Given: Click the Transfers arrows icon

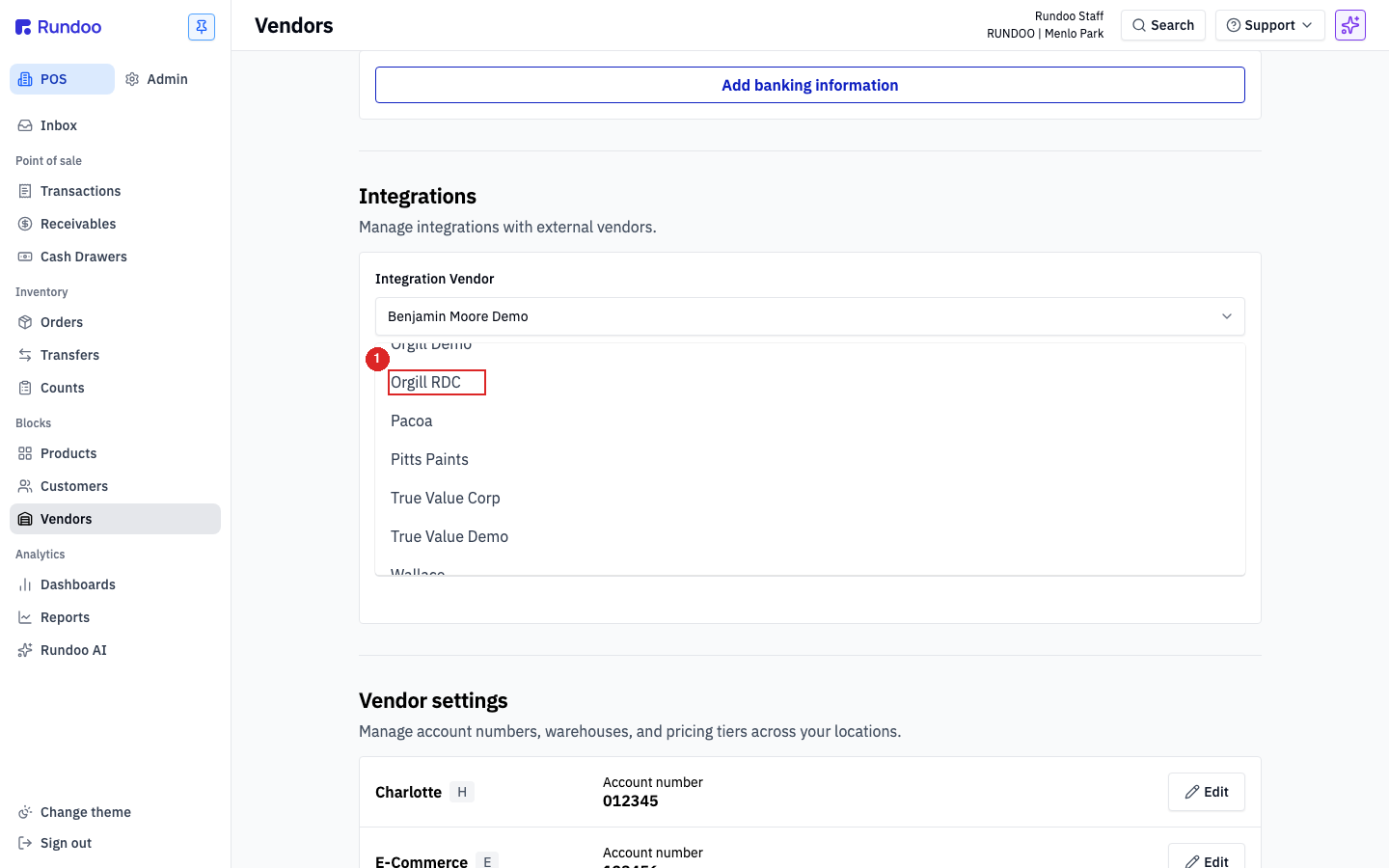Looking at the screenshot, I should 25,355.
